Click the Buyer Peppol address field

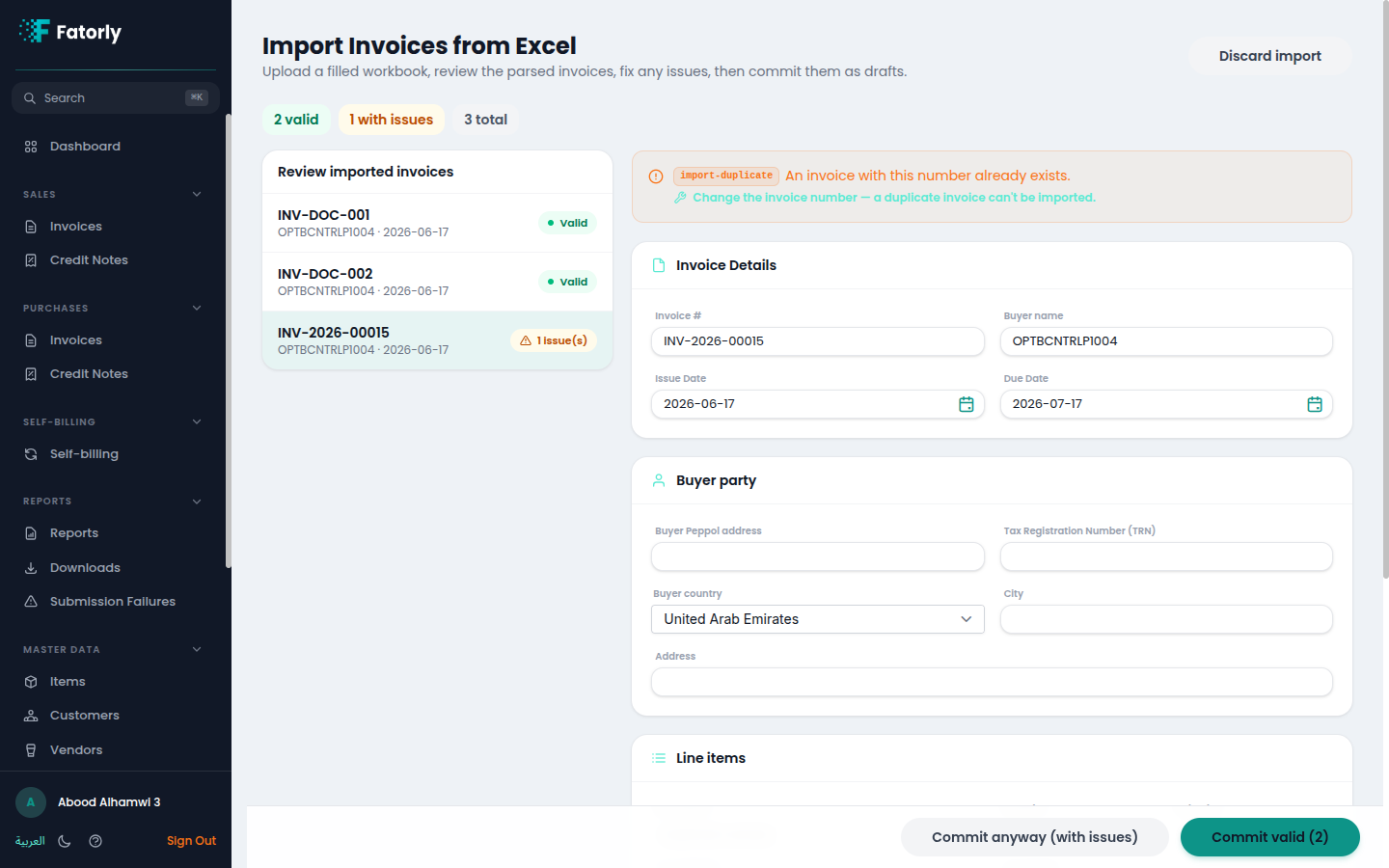pos(818,556)
